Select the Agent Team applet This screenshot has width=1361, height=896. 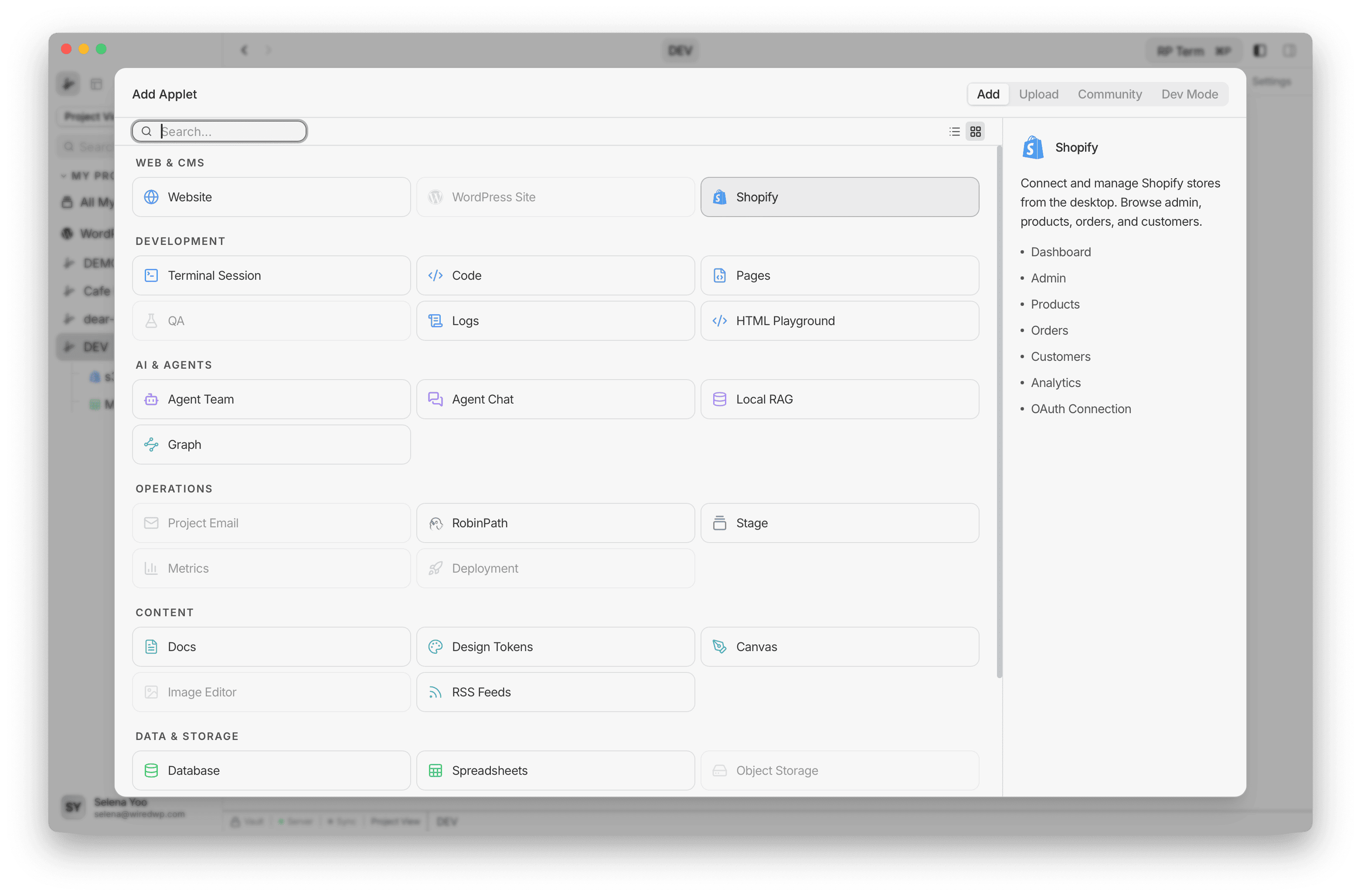[x=270, y=399]
